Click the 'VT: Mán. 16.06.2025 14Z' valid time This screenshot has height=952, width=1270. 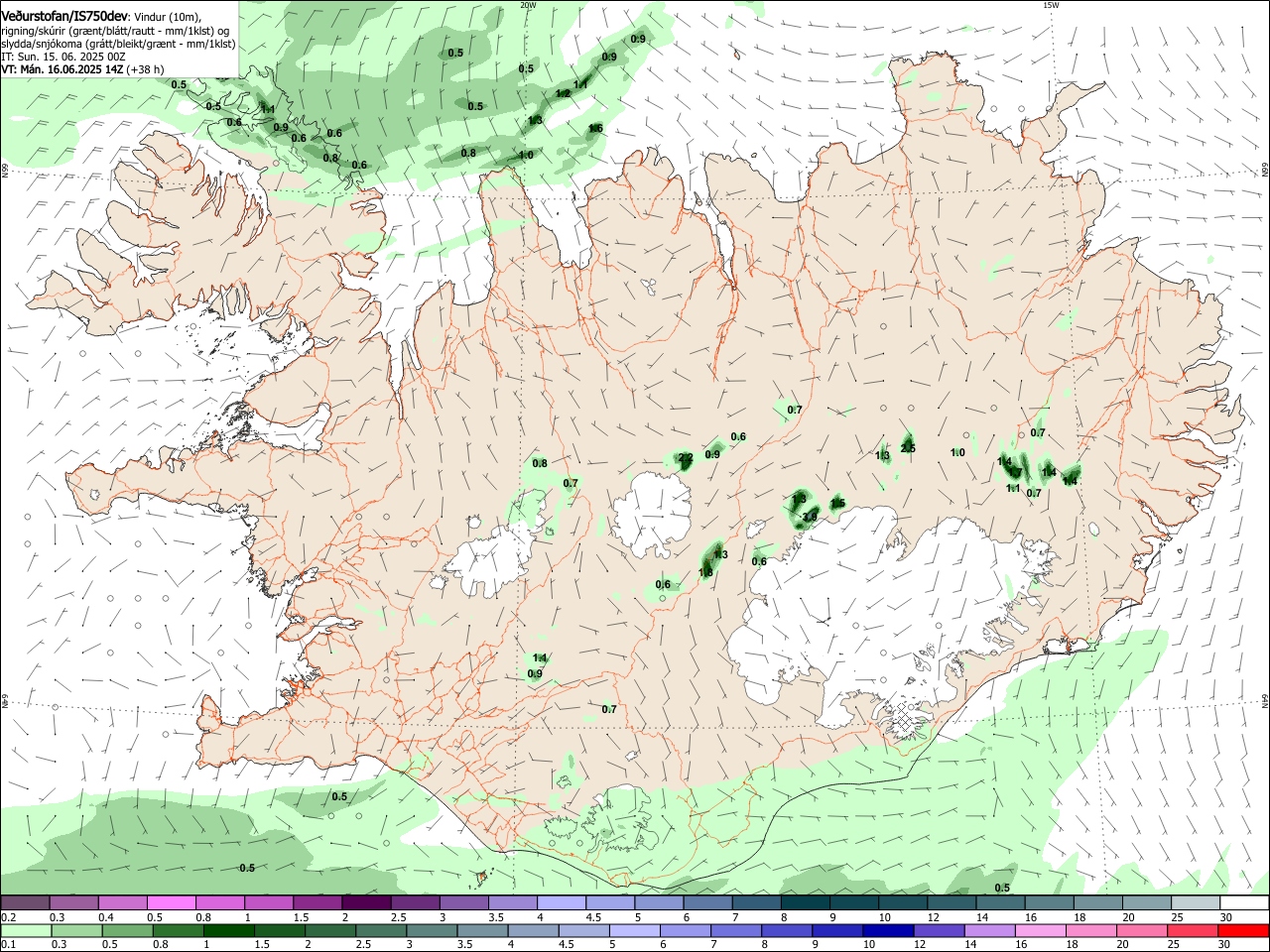click(62, 69)
